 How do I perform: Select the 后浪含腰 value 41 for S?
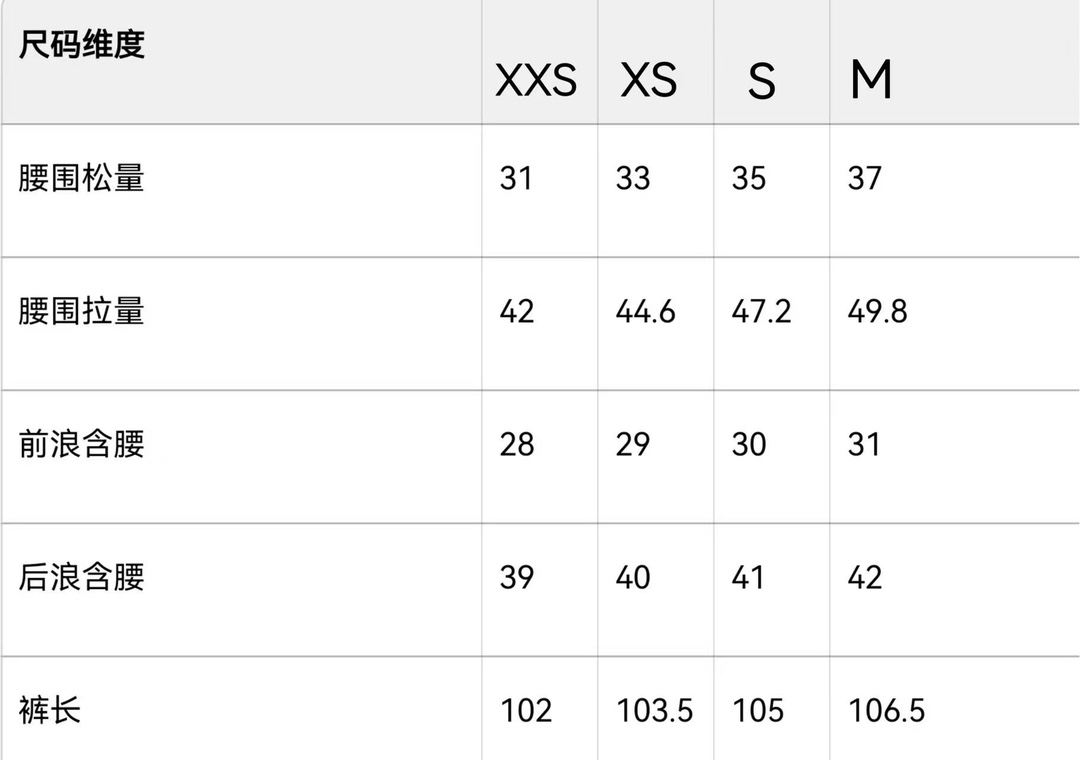[x=748, y=577]
